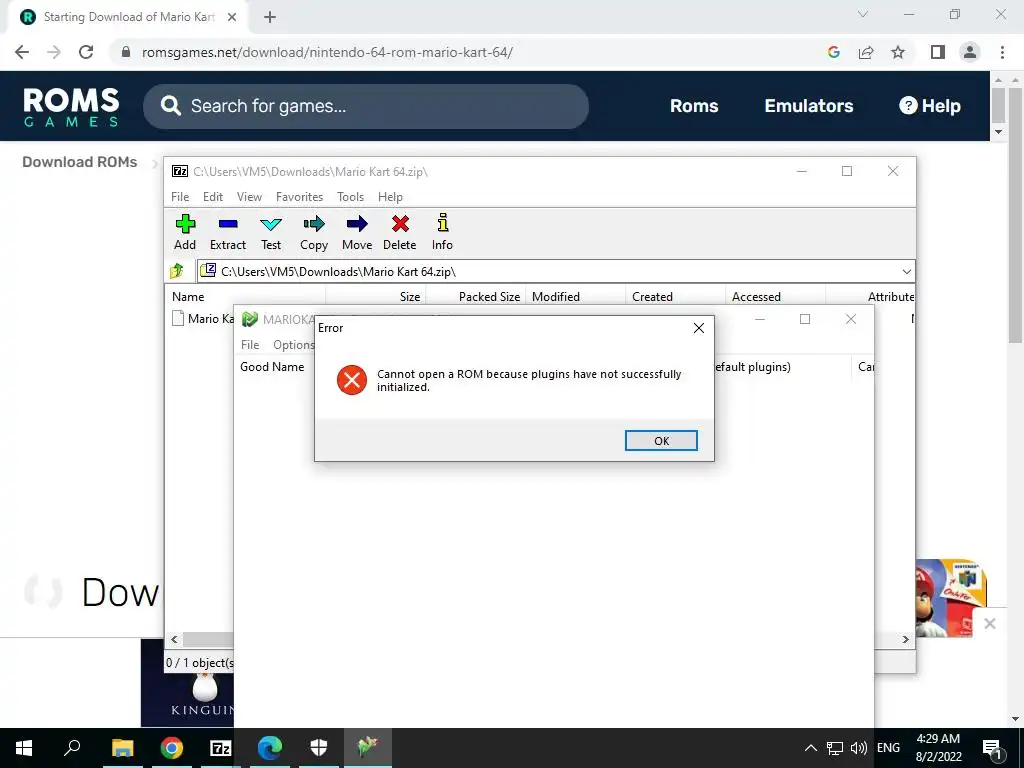Viewport: 1024px width, 768px height.
Task: Click the red error icon in dialog
Action: click(x=351, y=379)
